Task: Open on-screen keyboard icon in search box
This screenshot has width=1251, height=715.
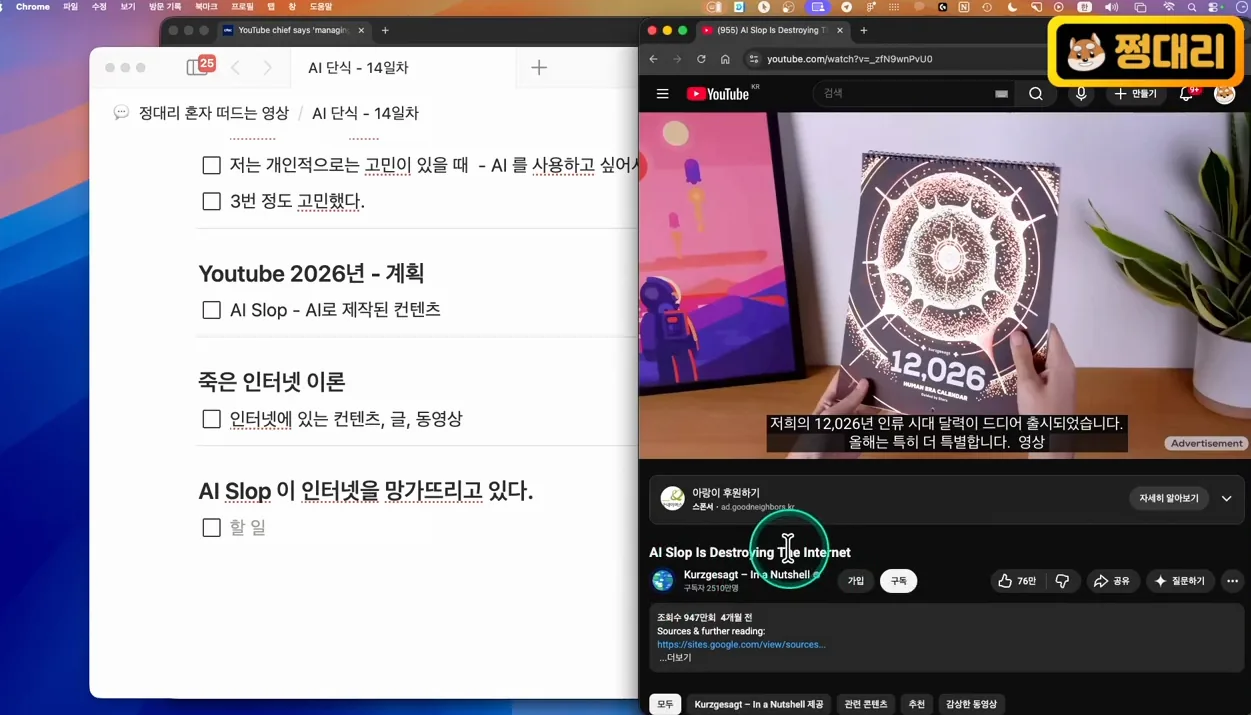Action: (x=1001, y=94)
